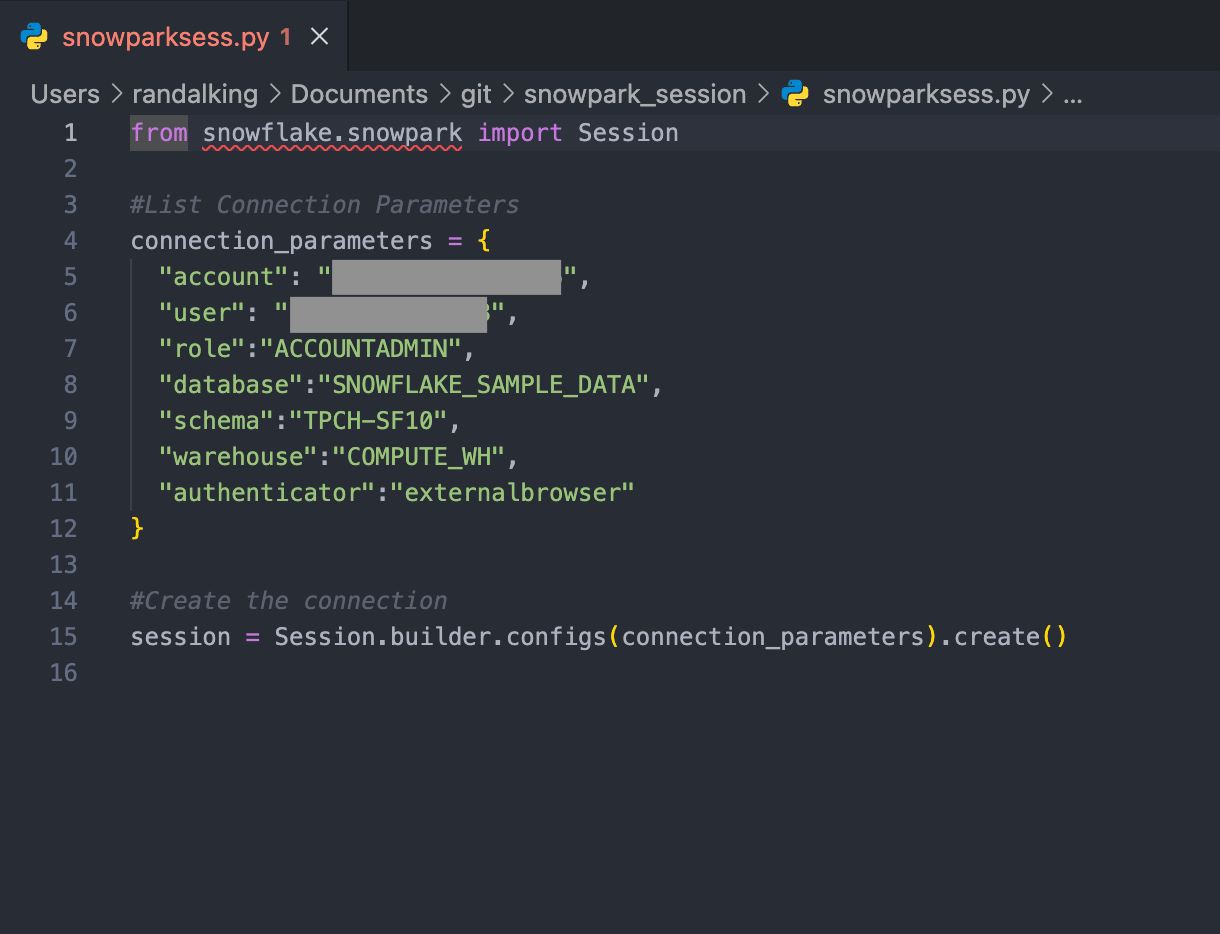Viewport: 1220px width, 934px height.
Task: Click the problem count badge on the tab
Action: [x=286, y=37]
